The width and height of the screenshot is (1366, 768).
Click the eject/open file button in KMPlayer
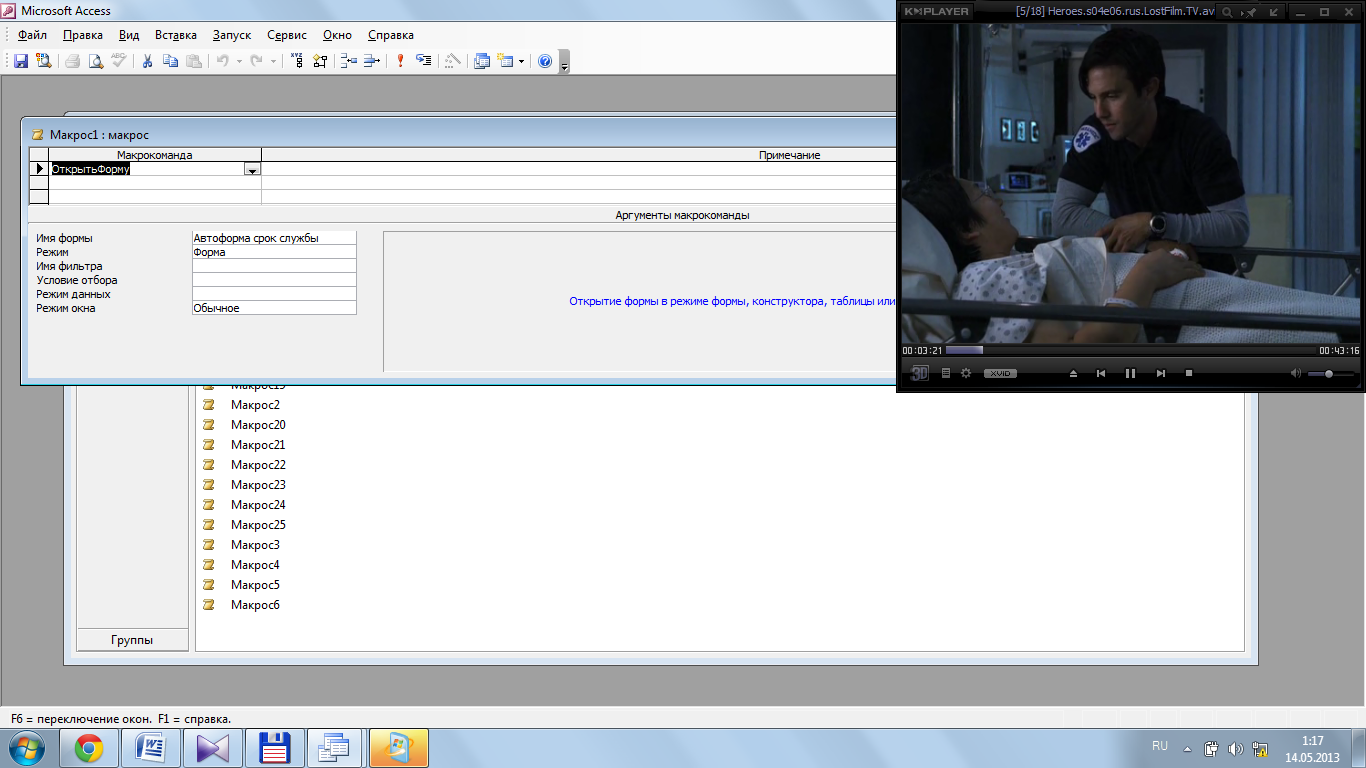coord(1073,373)
